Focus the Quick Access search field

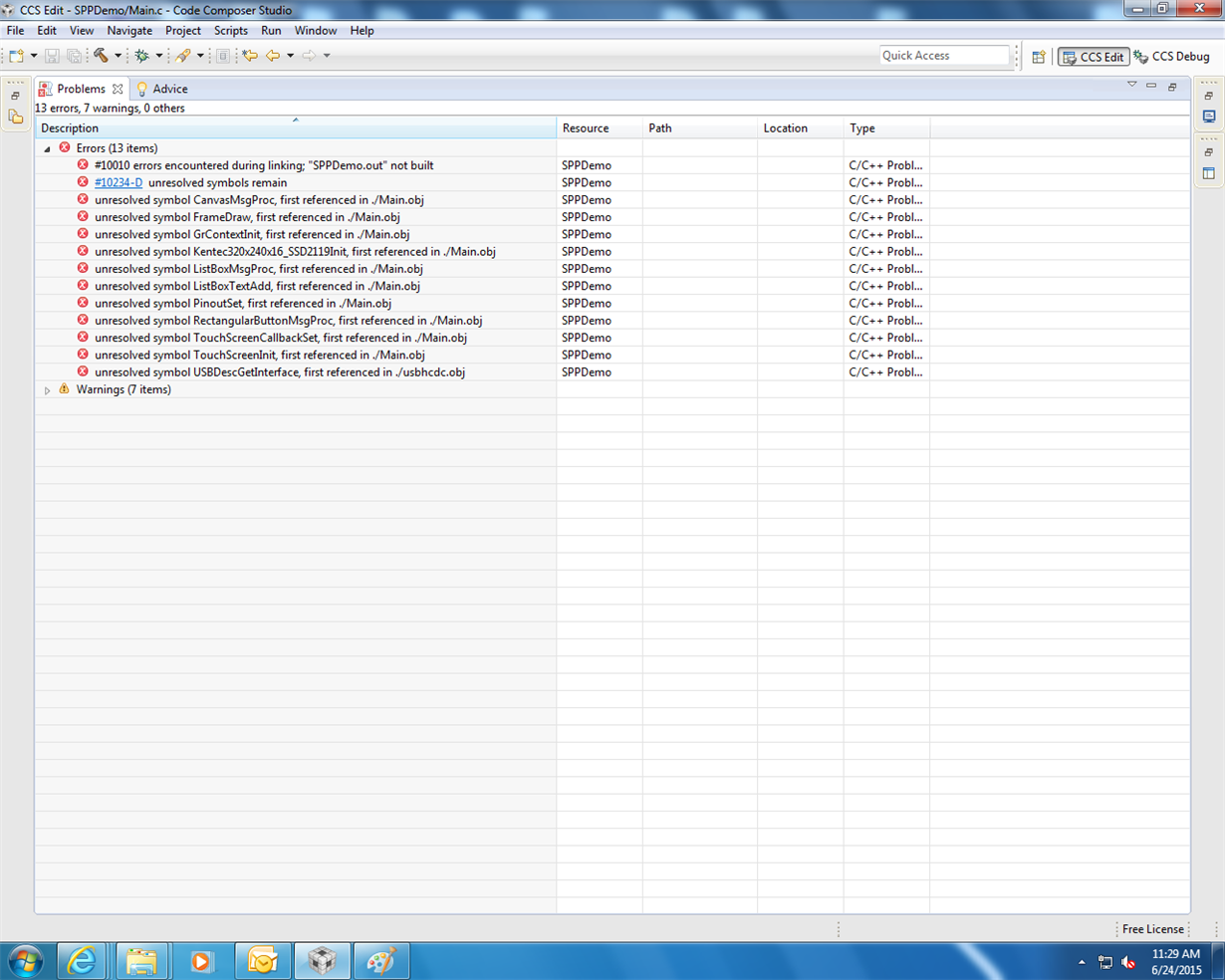[x=944, y=56]
